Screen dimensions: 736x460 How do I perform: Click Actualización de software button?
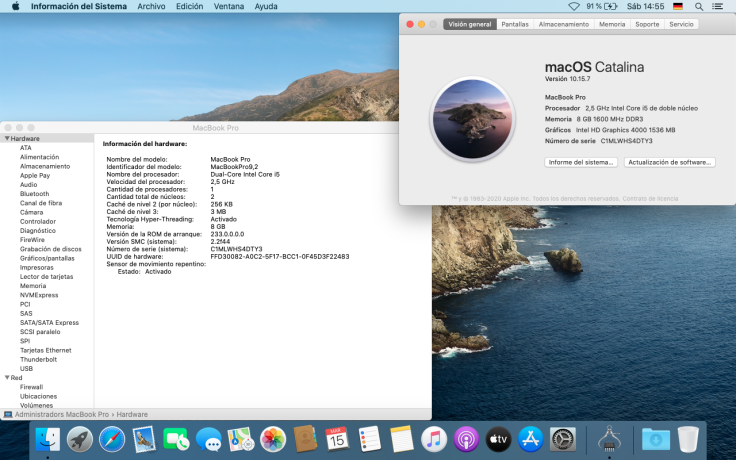point(669,162)
